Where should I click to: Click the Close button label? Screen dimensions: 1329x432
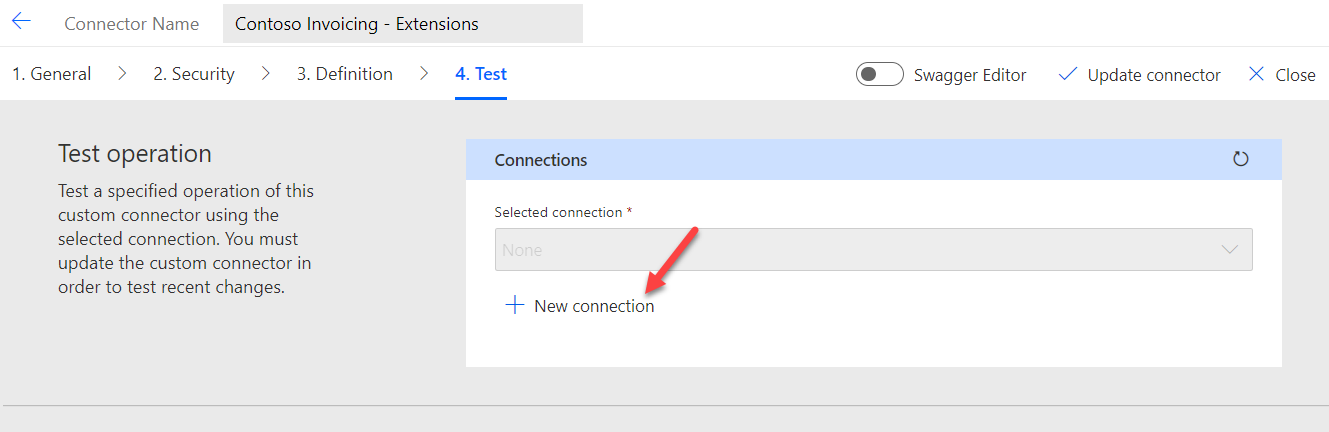coord(1295,75)
